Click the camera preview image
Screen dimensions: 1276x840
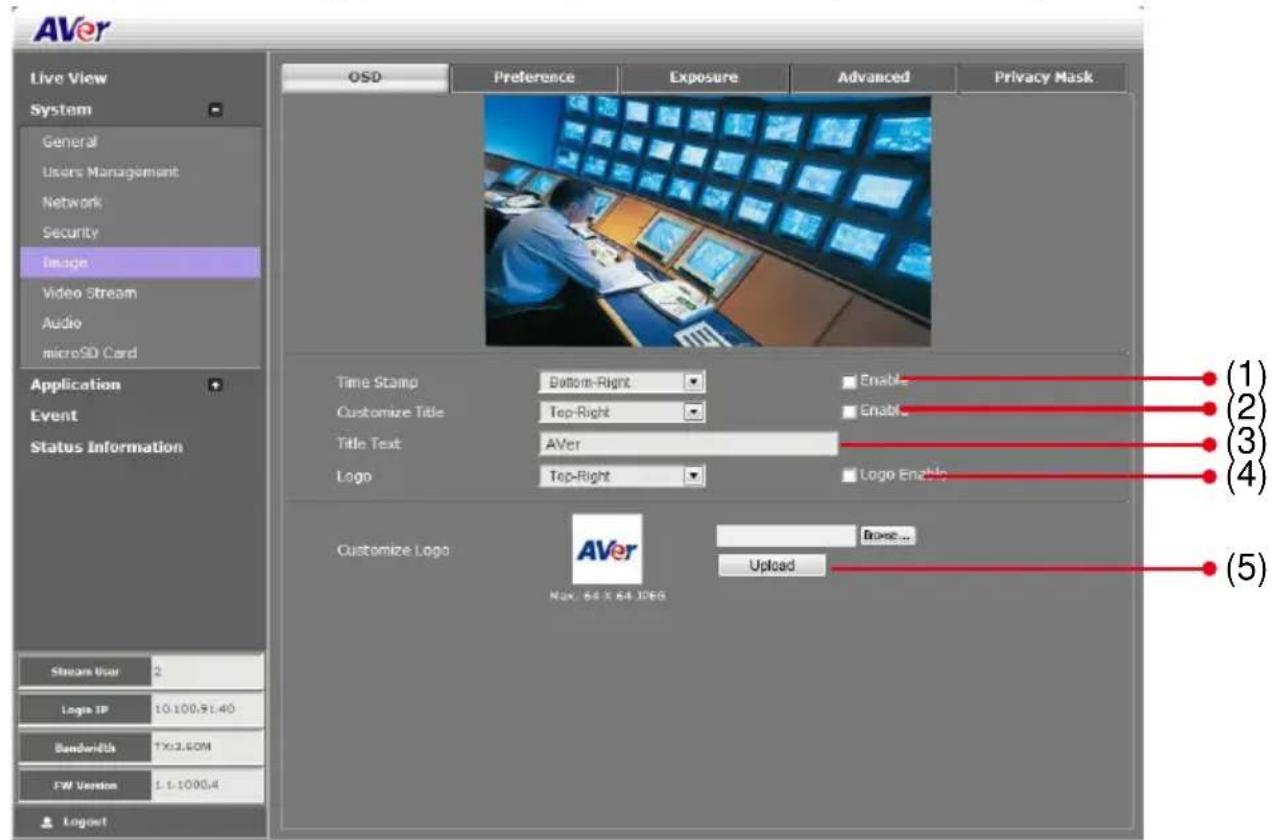point(708,221)
